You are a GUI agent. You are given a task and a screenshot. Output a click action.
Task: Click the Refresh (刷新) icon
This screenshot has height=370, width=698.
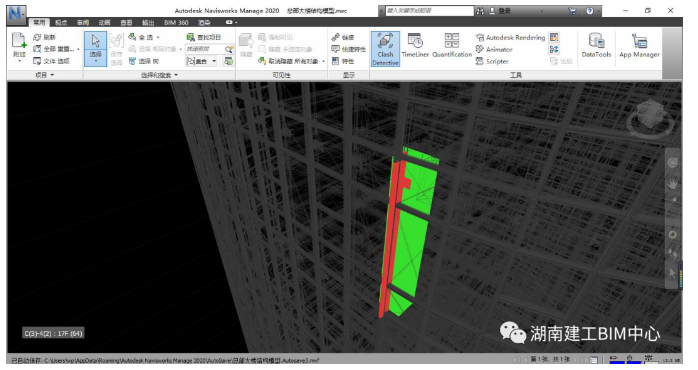[37, 37]
